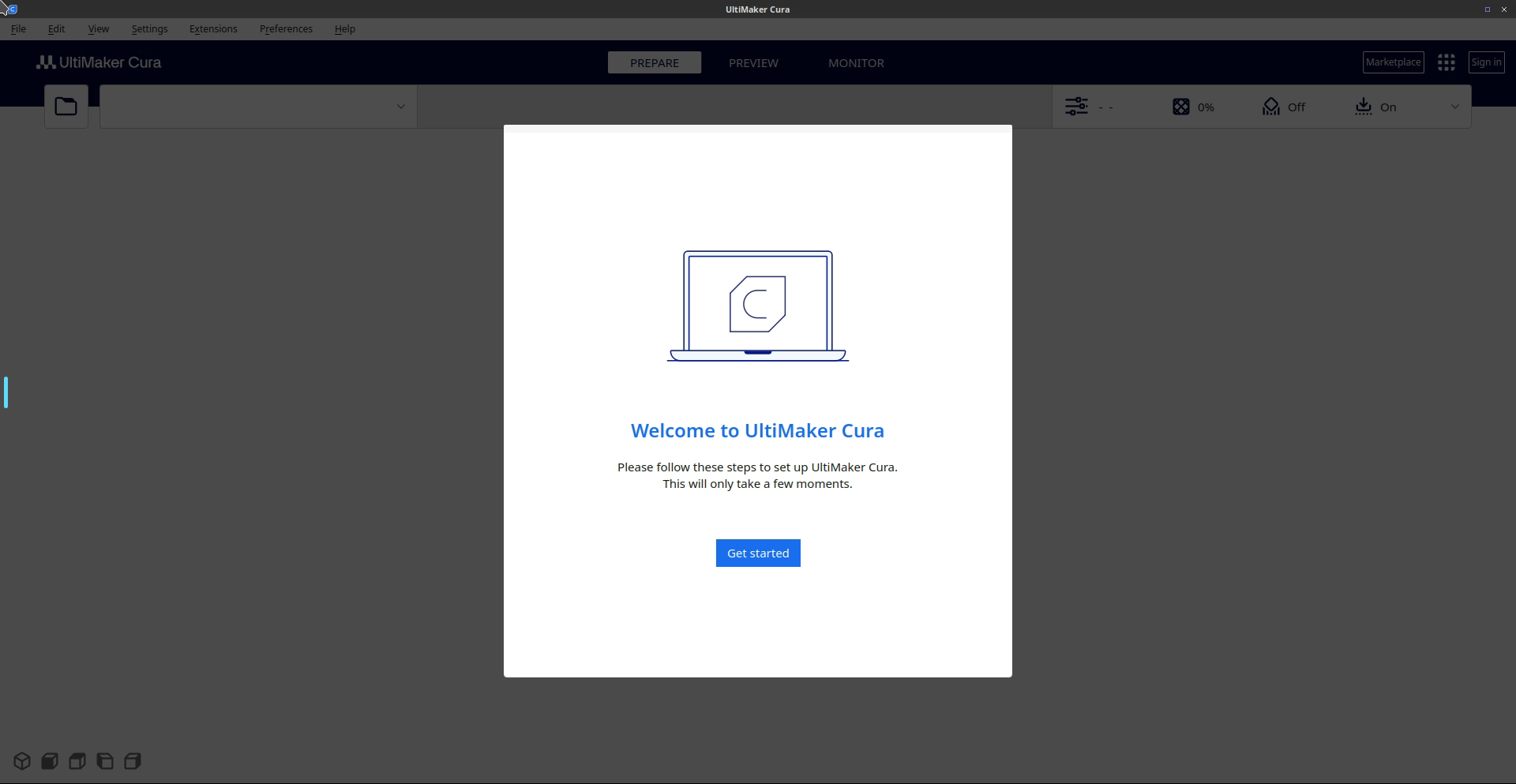Screen dimensions: 1516x784
Task: Open the Extensions menu
Action: point(213,29)
